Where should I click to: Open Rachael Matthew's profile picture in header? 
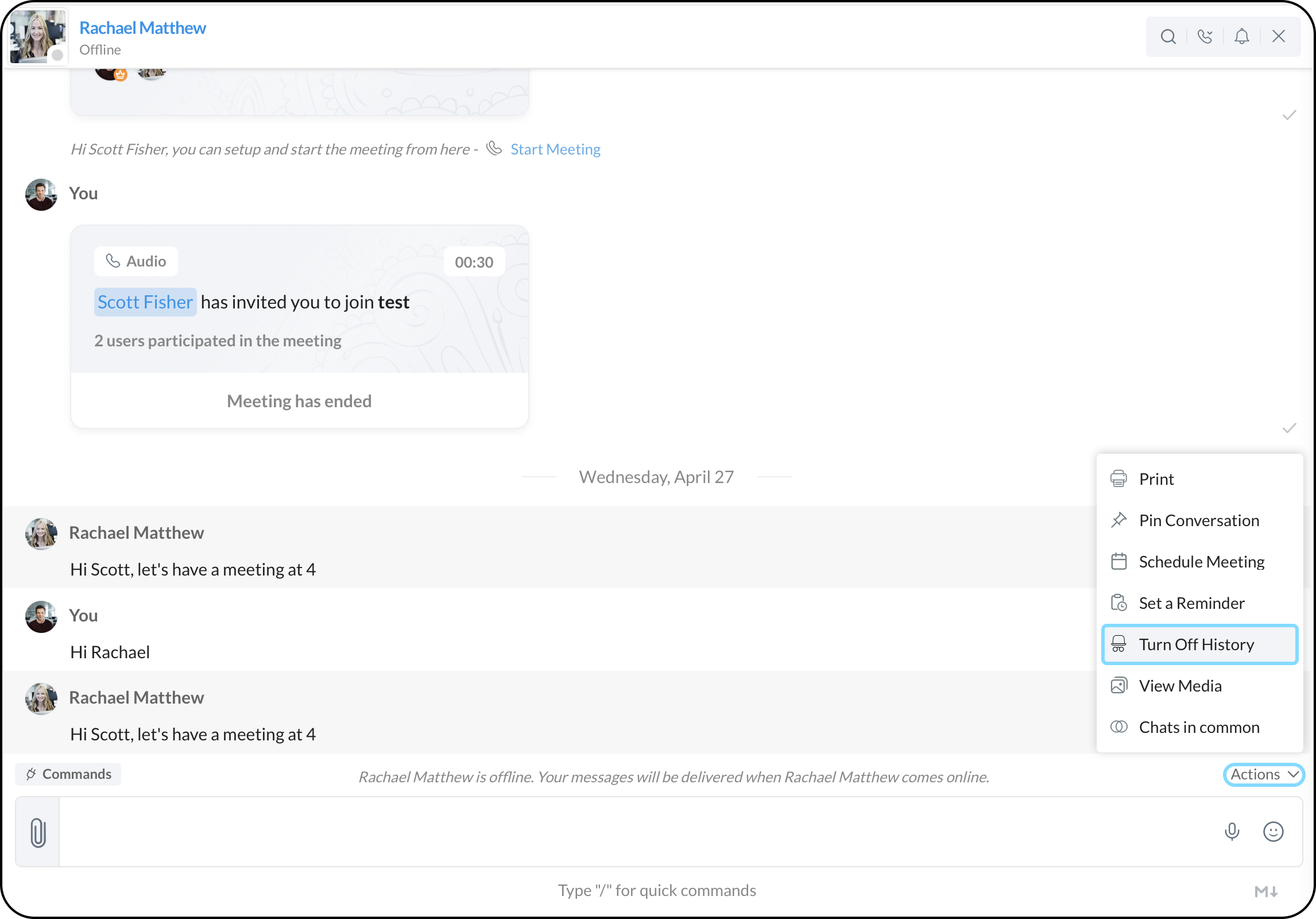[x=37, y=37]
